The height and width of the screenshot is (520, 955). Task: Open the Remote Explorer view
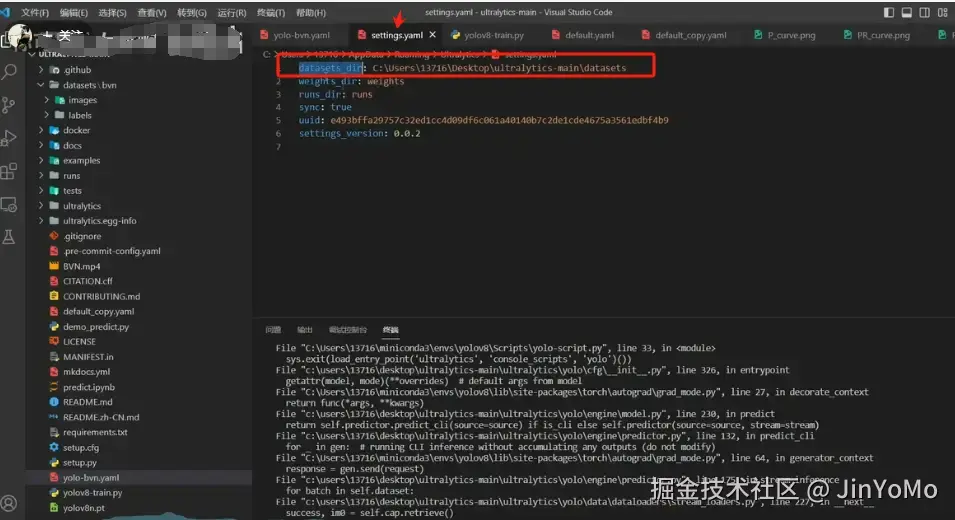click(x=9, y=205)
